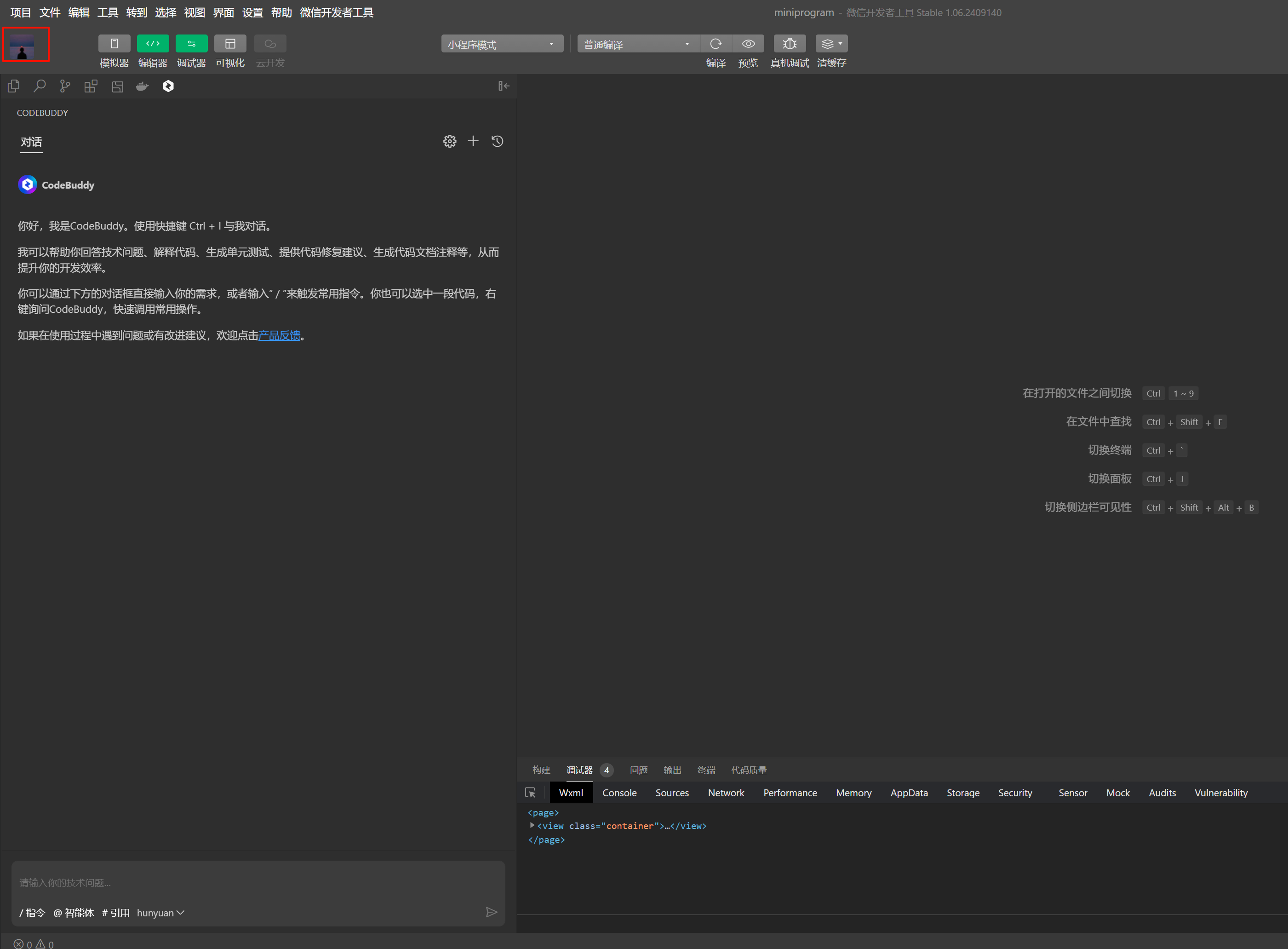This screenshot has height=949, width=1288.
Task: Select the Sources devtools tab
Action: [672, 793]
